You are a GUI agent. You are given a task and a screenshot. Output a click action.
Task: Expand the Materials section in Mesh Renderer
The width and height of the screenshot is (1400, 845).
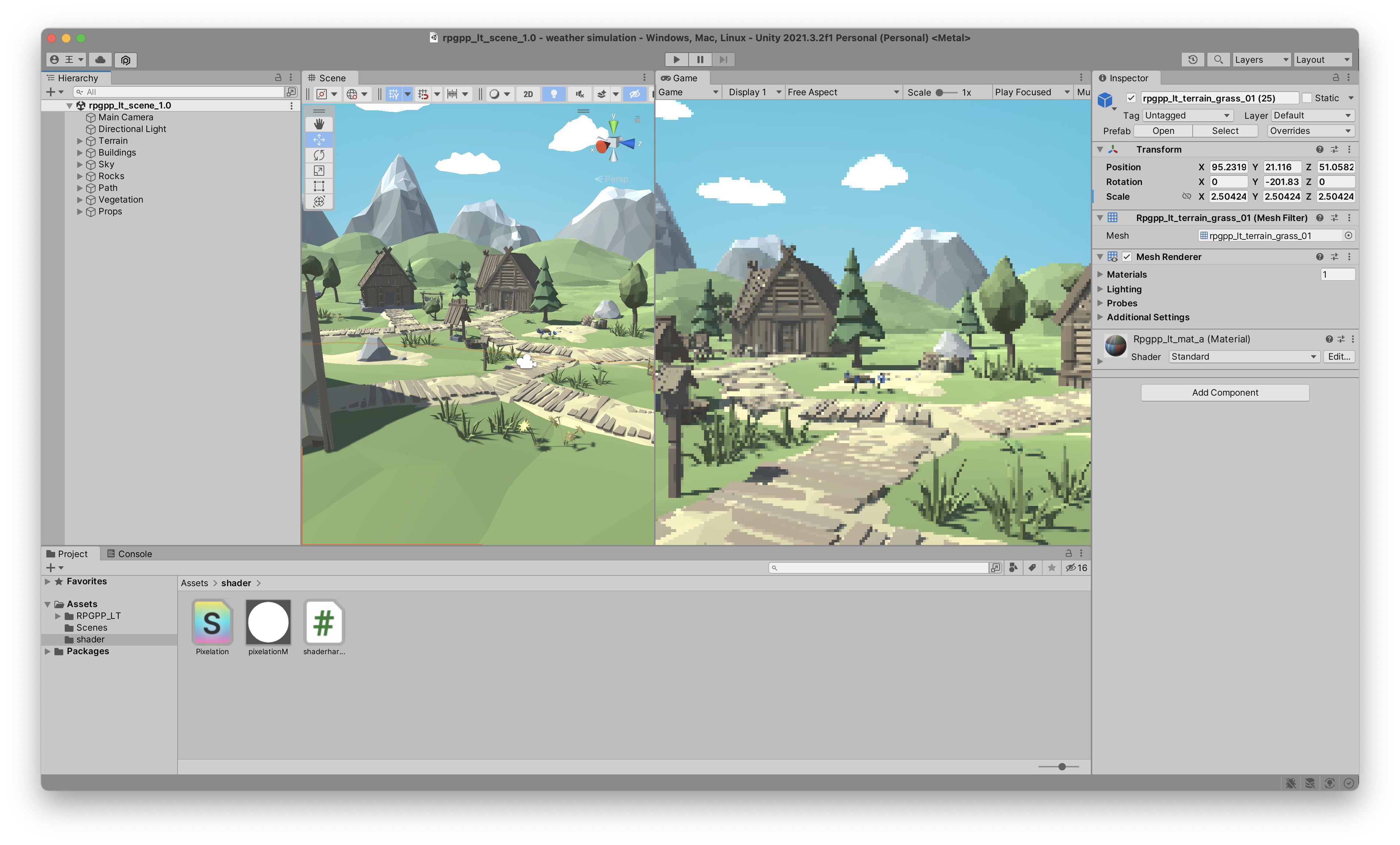(x=1100, y=274)
